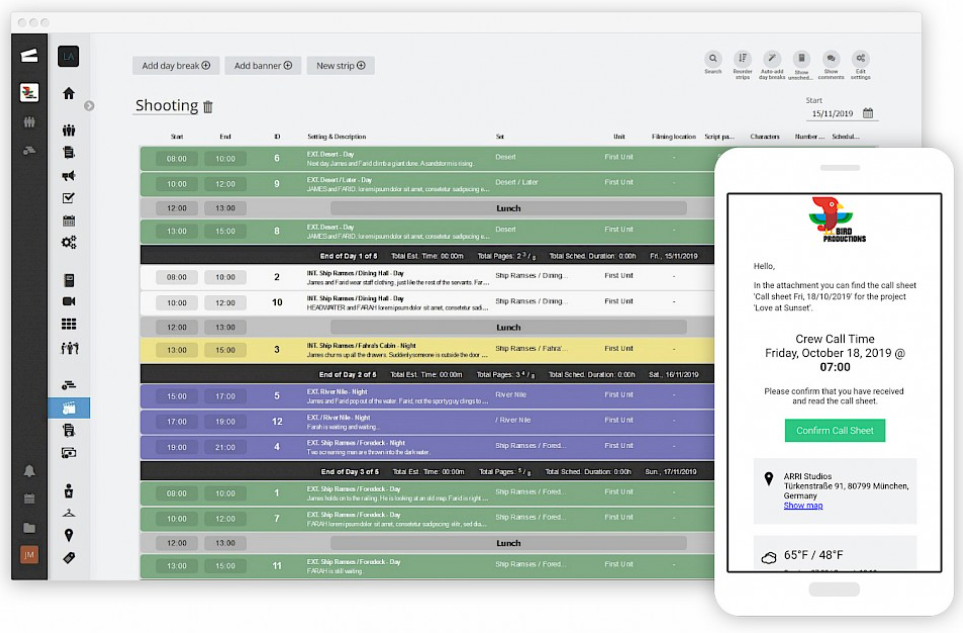Screen dimensions: 963x633
Task: Click ID number 10 in Dining Hall strip
Action: click(277, 302)
